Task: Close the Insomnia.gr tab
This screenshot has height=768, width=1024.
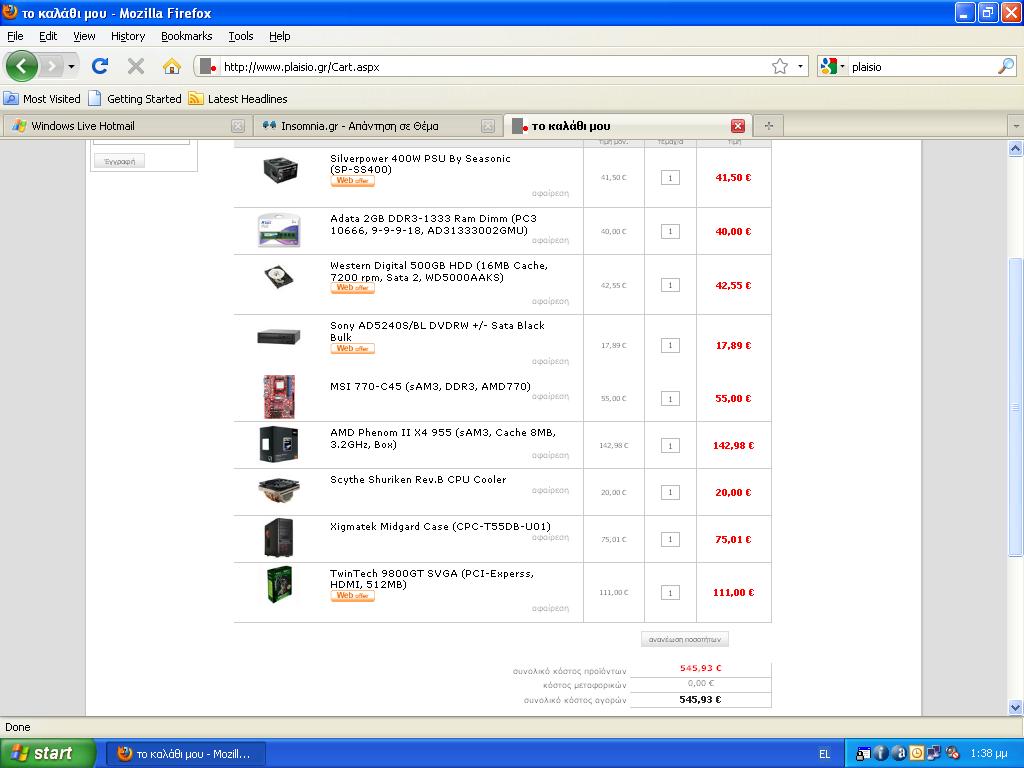Action: (487, 126)
